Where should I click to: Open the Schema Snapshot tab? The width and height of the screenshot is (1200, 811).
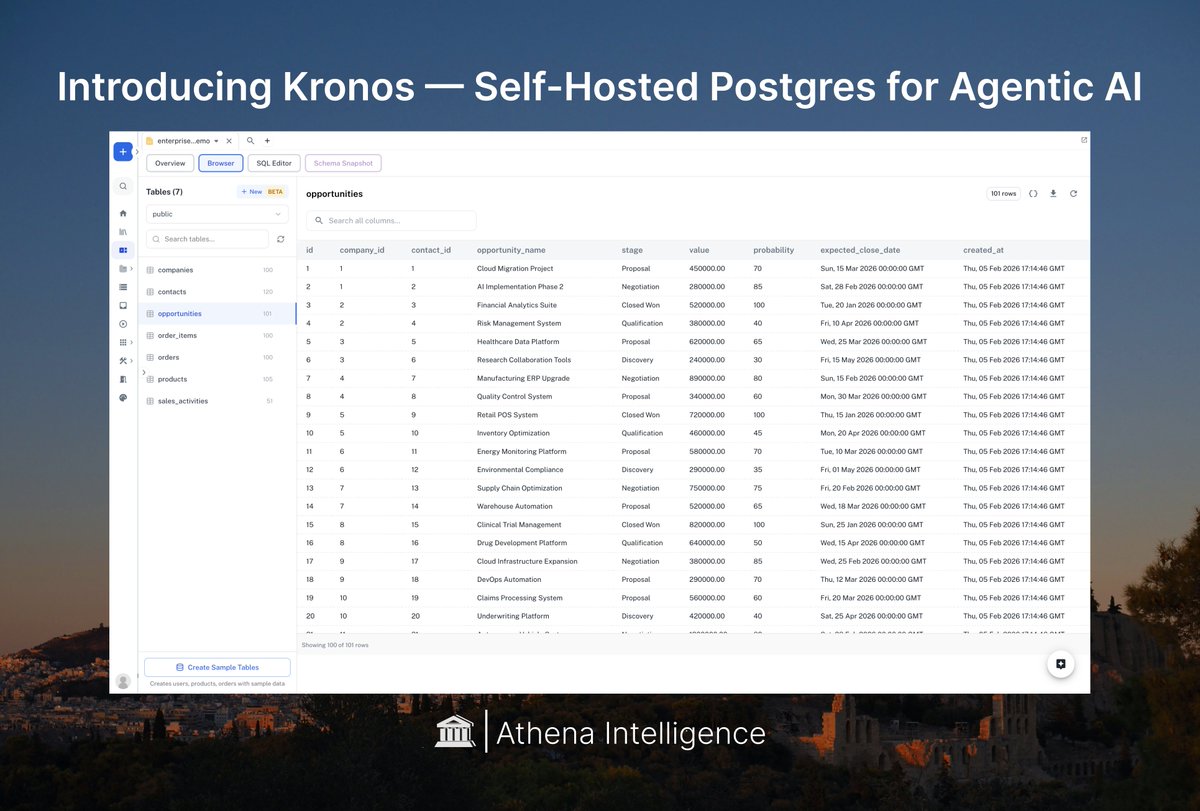(343, 163)
